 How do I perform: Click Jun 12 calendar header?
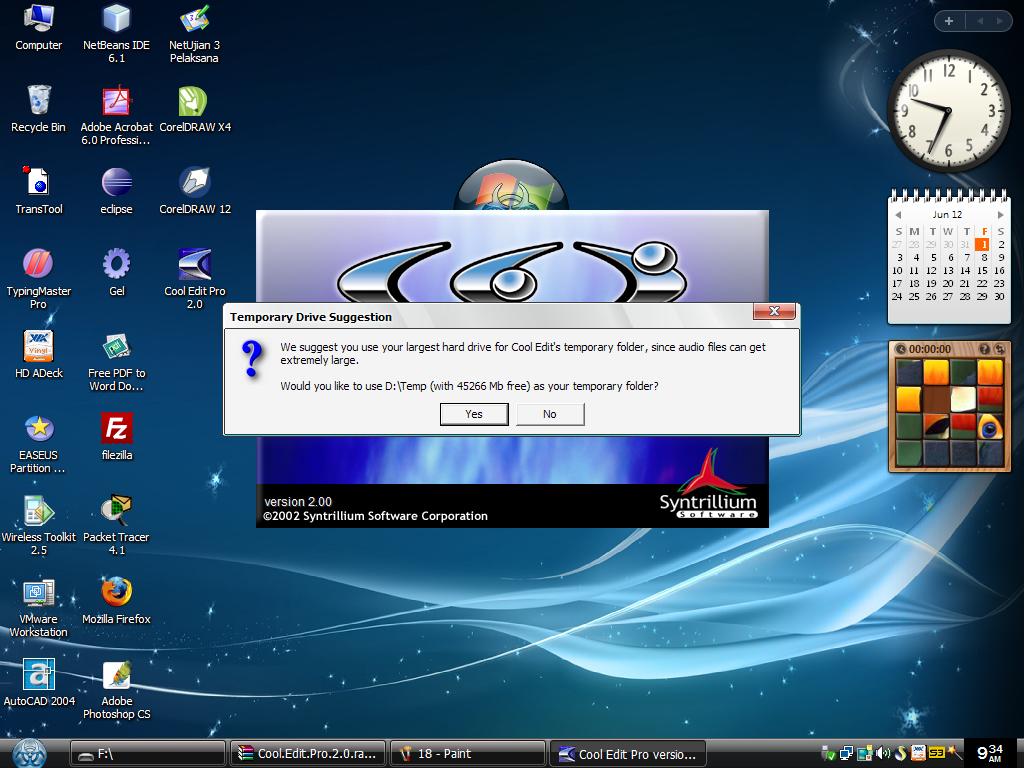tap(948, 215)
